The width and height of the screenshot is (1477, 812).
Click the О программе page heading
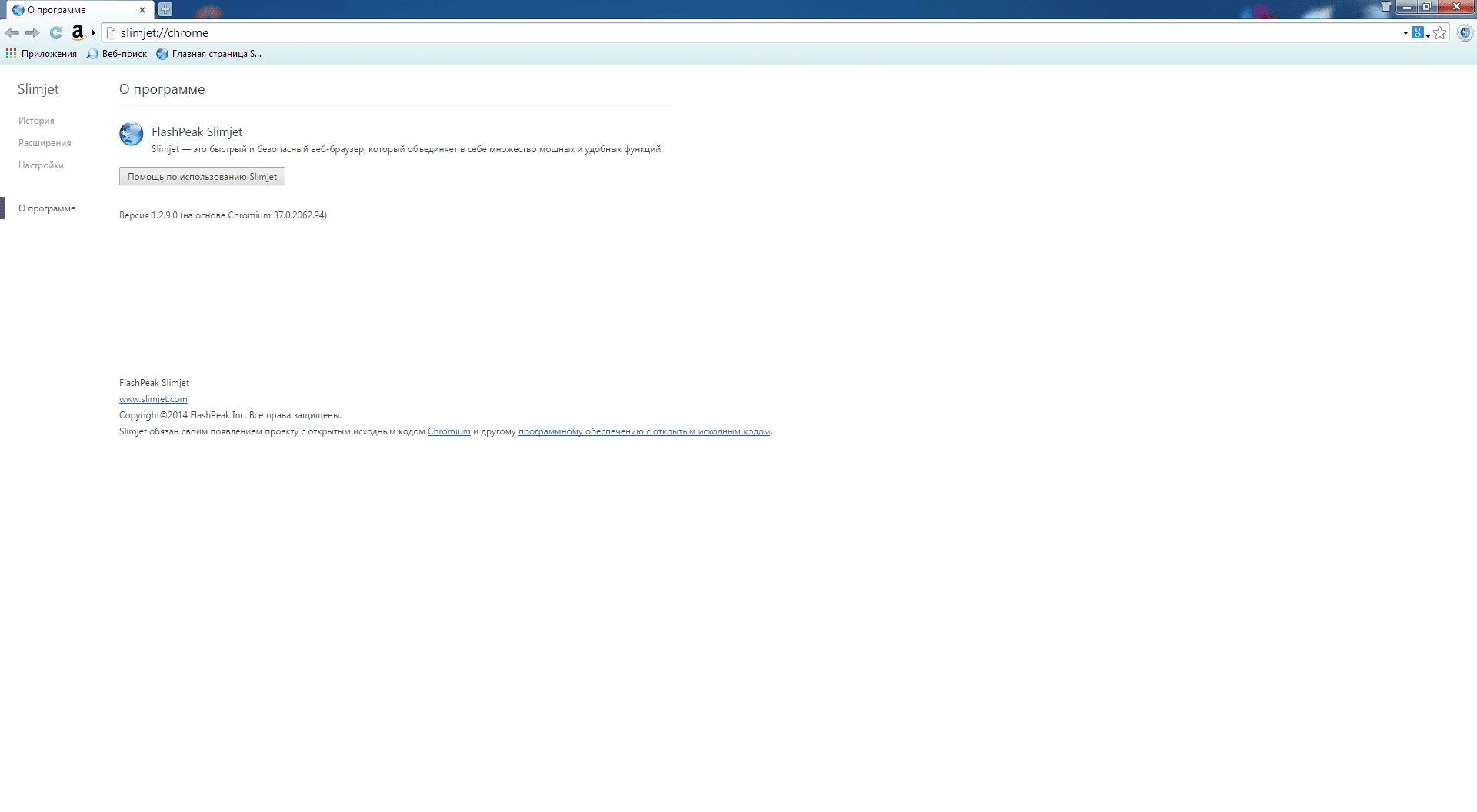162,89
